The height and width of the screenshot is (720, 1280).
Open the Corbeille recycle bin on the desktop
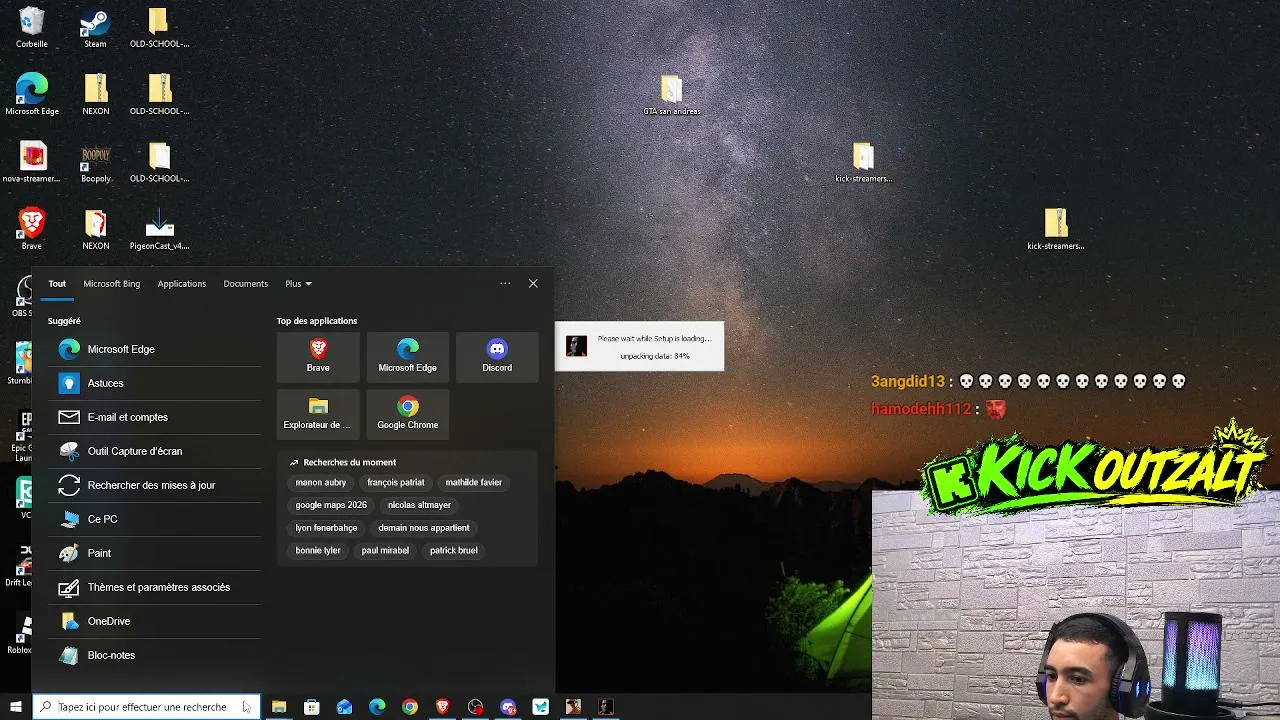click(32, 27)
